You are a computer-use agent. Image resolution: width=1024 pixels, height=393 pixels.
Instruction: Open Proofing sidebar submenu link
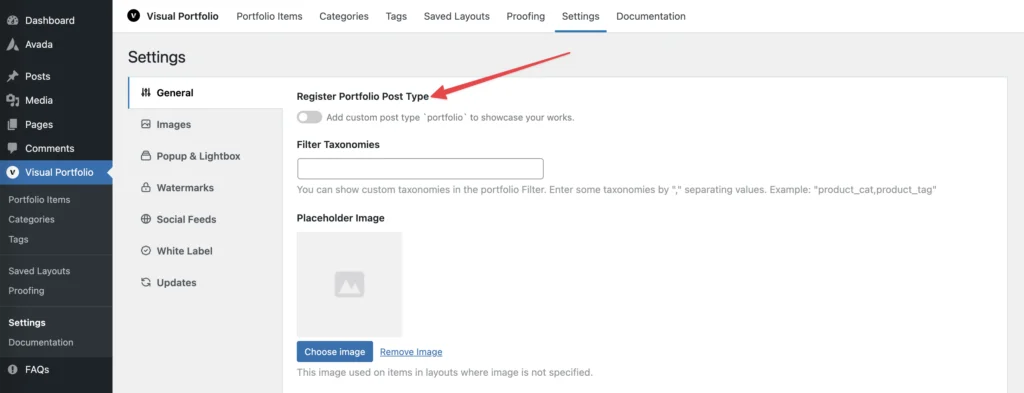[x=26, y=291]
